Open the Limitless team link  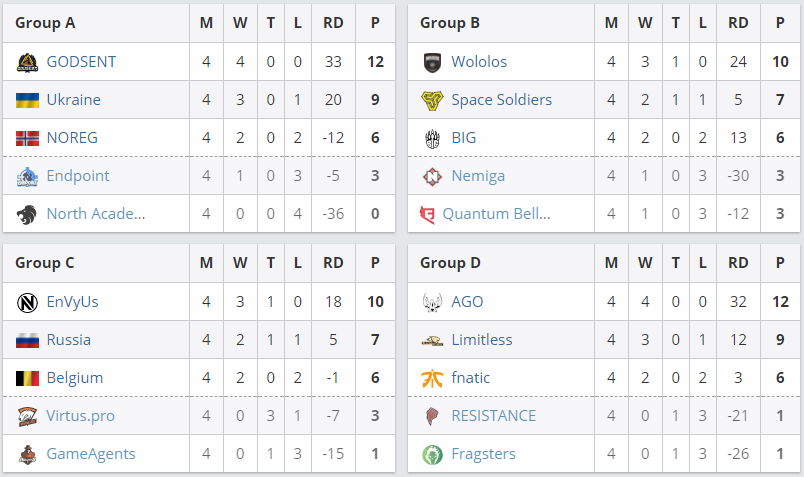[481, 340]
